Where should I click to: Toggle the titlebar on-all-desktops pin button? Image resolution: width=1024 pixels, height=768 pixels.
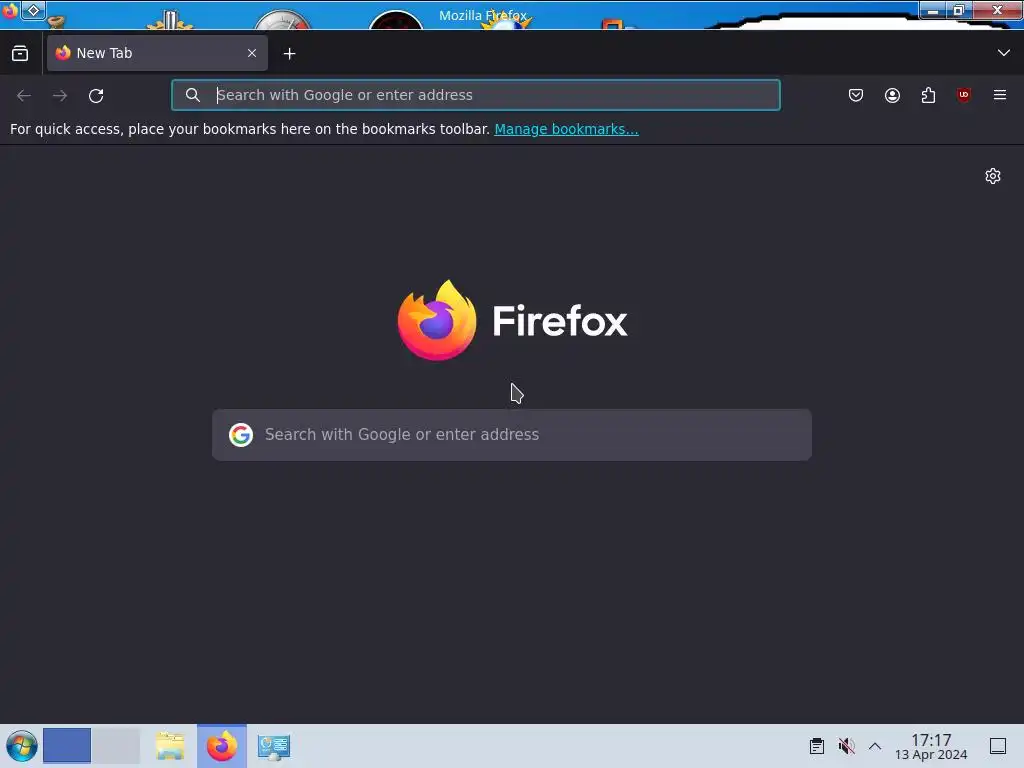tap(33, 10)
